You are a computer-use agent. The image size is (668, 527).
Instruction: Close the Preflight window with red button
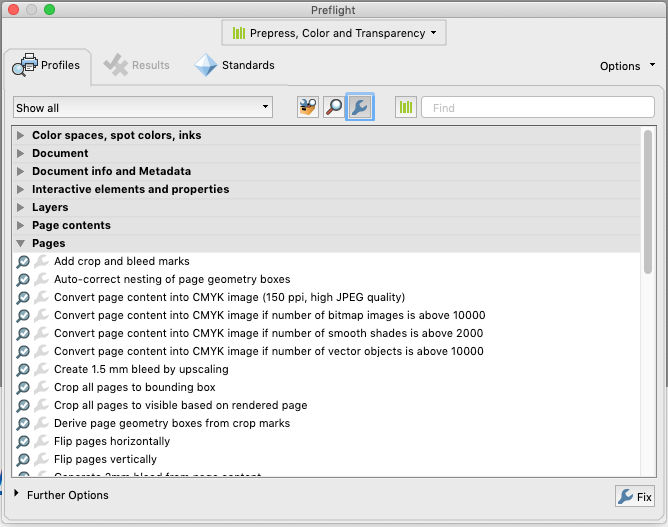click(x=14, y=9)
